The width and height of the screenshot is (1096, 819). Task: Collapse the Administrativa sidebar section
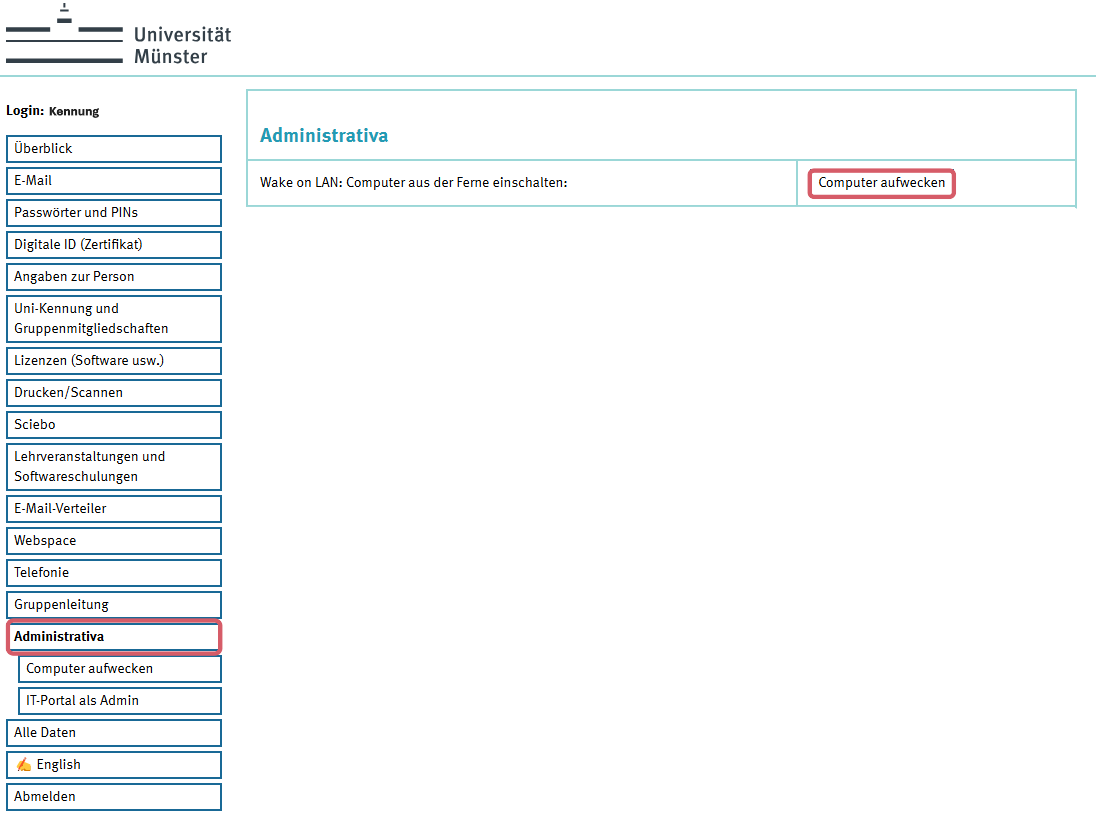[x=113, y=637]
